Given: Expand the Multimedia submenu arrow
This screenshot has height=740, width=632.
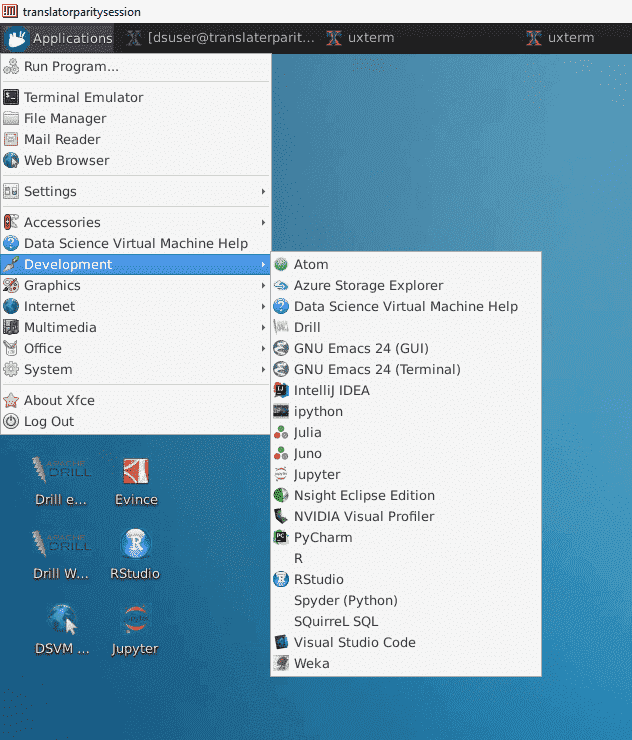Looking at the screenshot, I should (x=263, y=327).
